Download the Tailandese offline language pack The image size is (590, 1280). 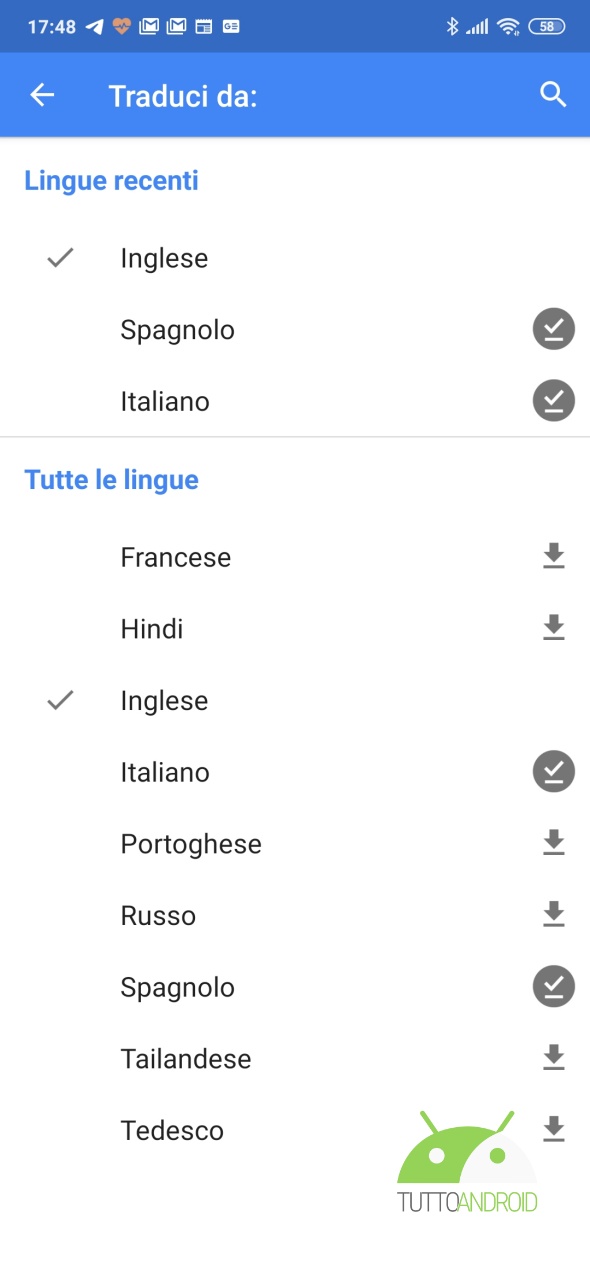tap(554, 1058)
